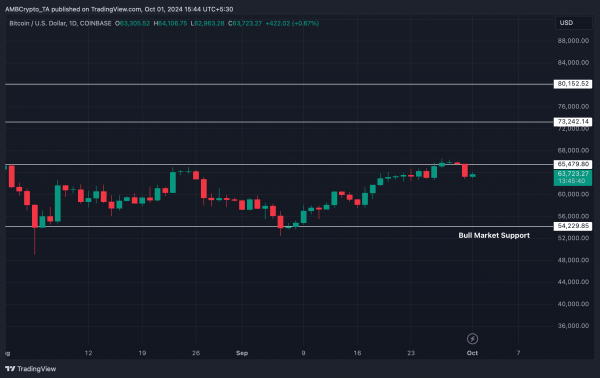The height and width of the screenshot is (378, 600).
Task: Click the 88,000.00 price axis label
Action: click(573, 41)
